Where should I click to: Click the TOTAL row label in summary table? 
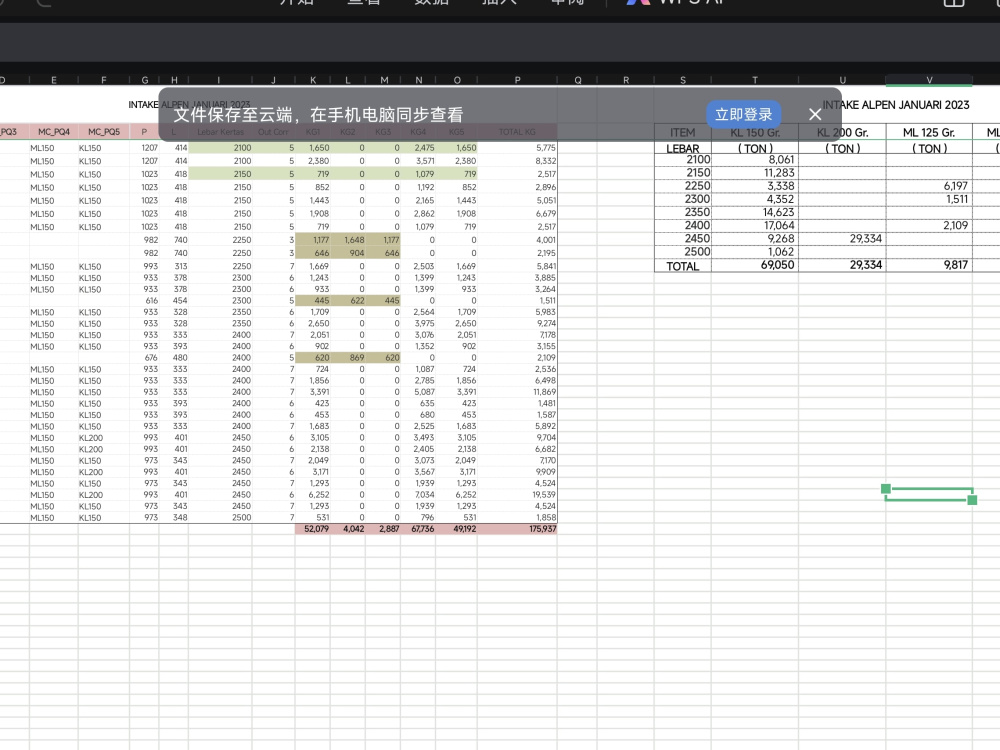[682, 266]
